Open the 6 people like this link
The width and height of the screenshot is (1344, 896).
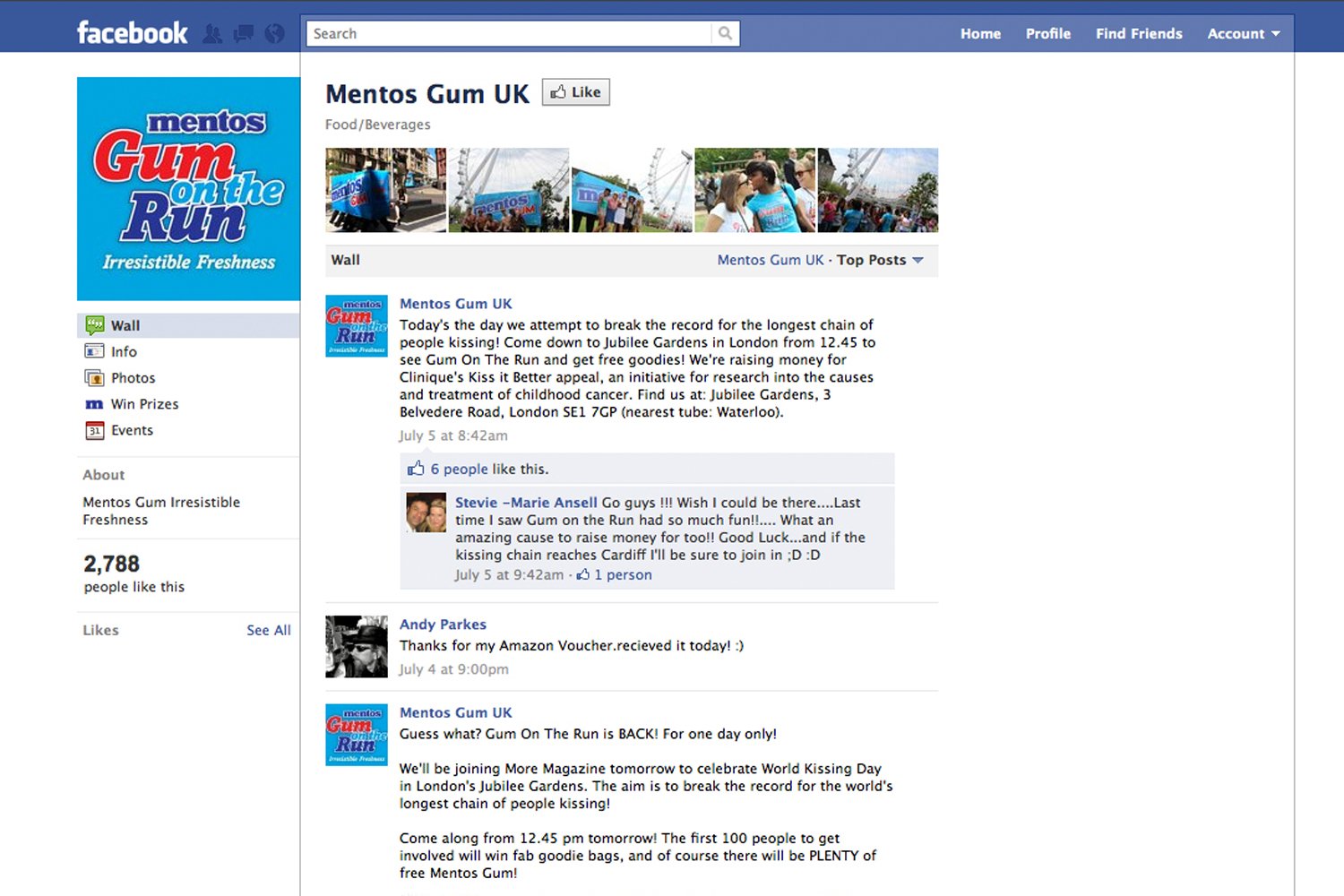click(x=460, y=469)
